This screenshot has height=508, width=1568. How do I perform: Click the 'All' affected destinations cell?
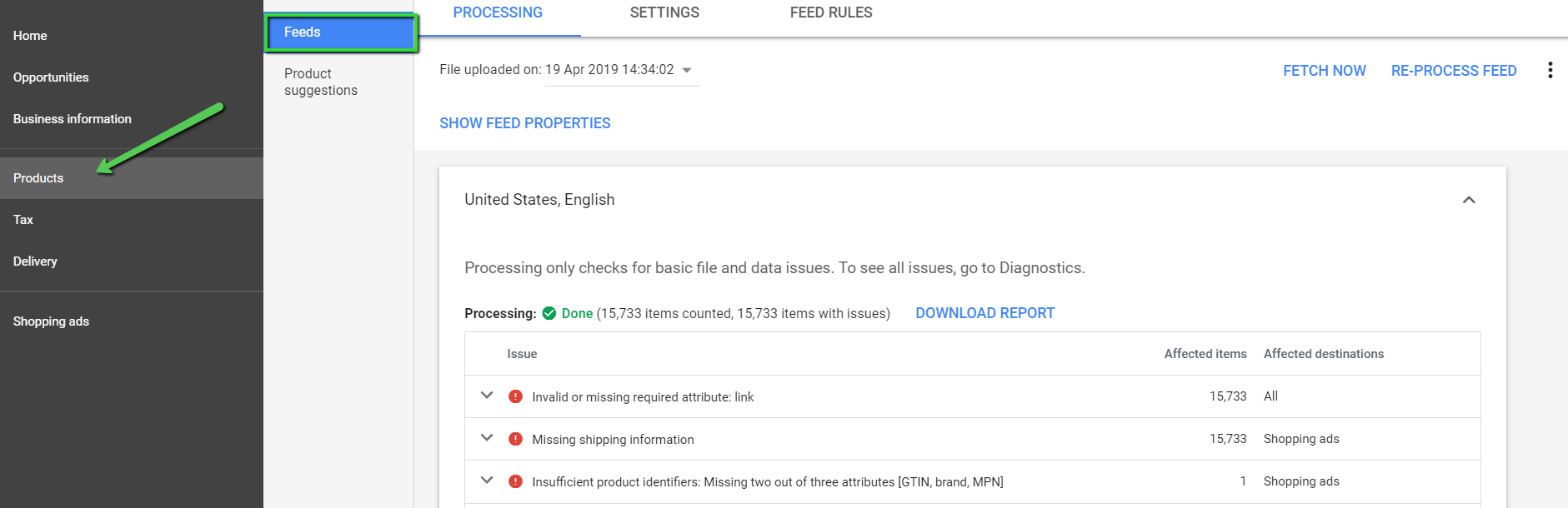(x=1270, y=396)
